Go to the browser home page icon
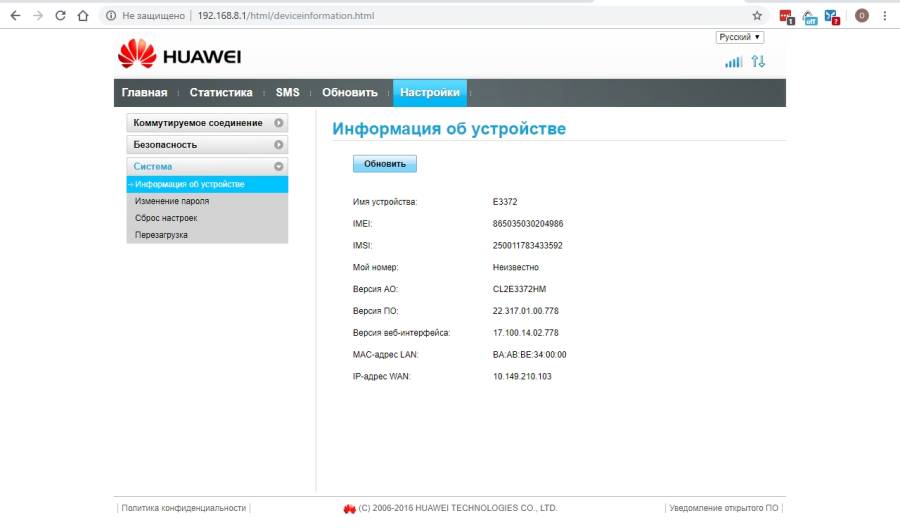 [x=83, y=16]
